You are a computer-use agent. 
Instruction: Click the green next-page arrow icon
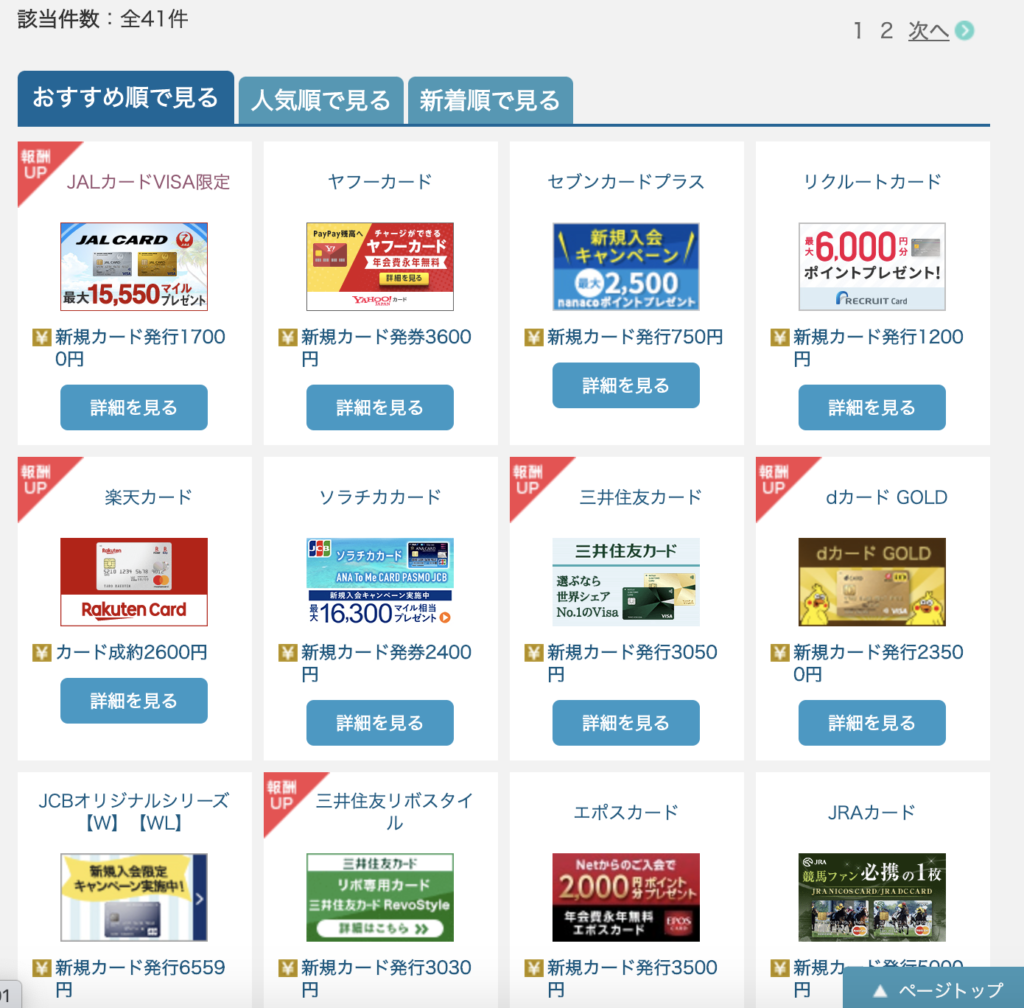click(964, 31)
